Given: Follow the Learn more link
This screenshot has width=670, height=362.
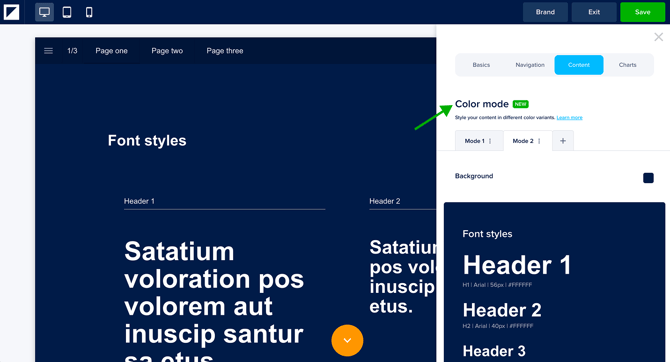Looking at the screenshot, I should (x=569, y=118).
